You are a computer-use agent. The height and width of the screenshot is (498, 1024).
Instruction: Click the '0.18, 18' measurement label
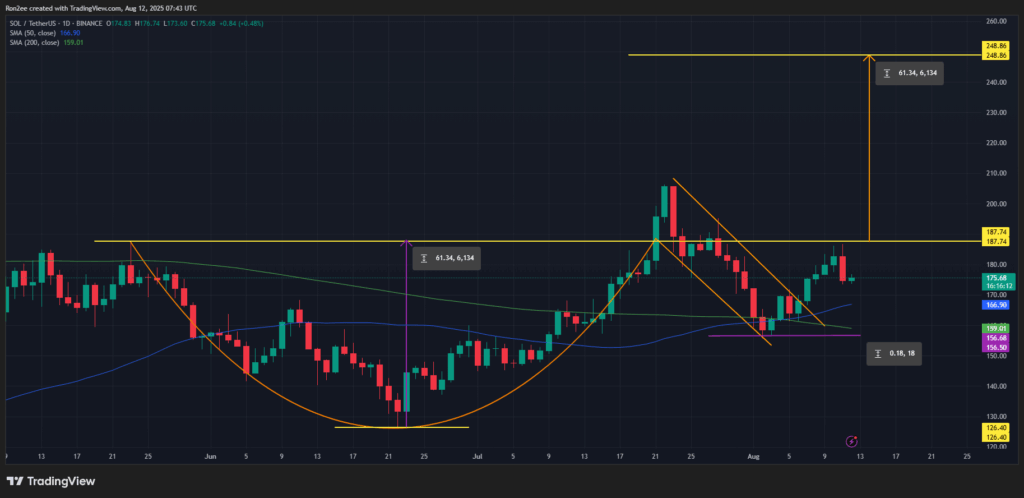[x=894, y=353]
